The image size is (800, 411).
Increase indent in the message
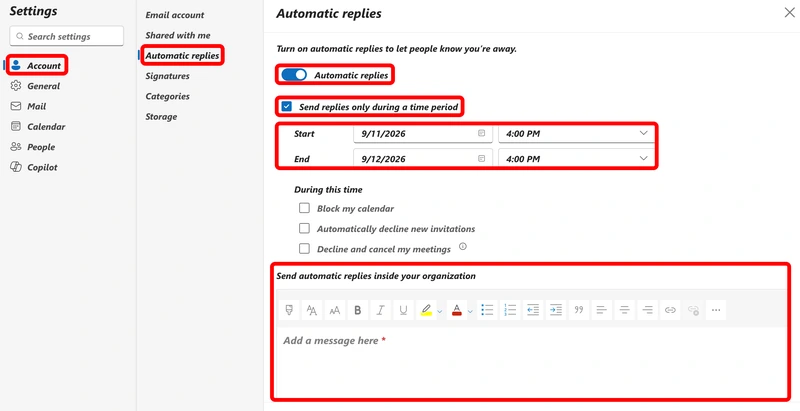(x=556, y=310)
